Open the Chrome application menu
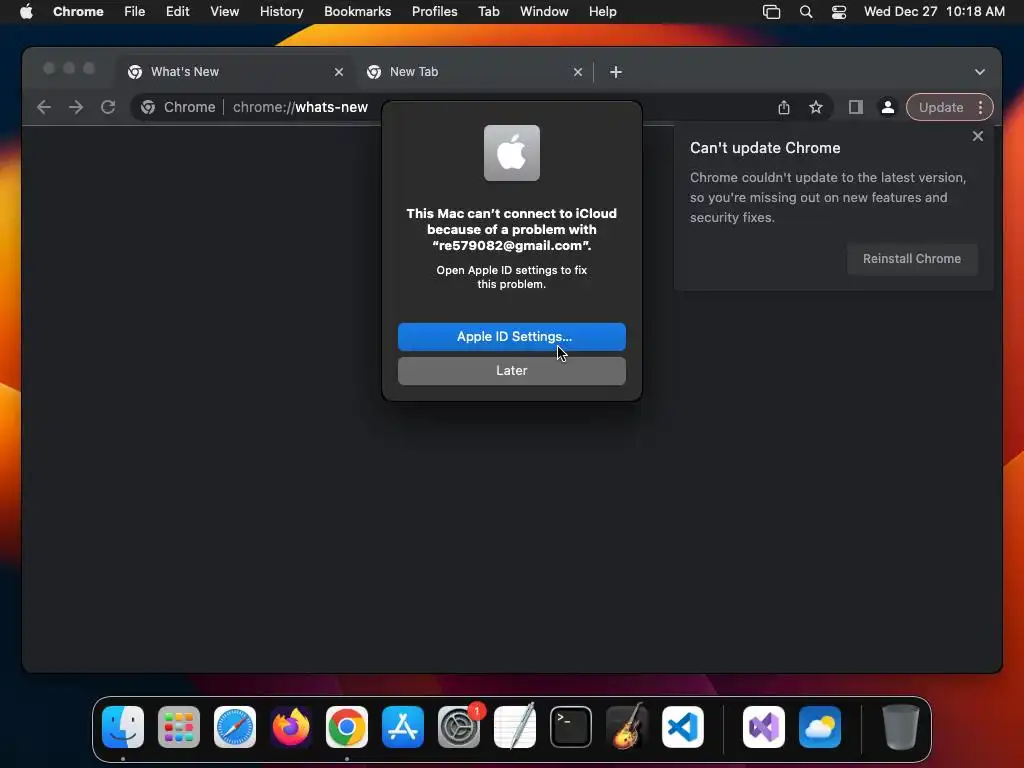Image resolution: width=1024 pixels, height=768 pixels. [78, 12]
